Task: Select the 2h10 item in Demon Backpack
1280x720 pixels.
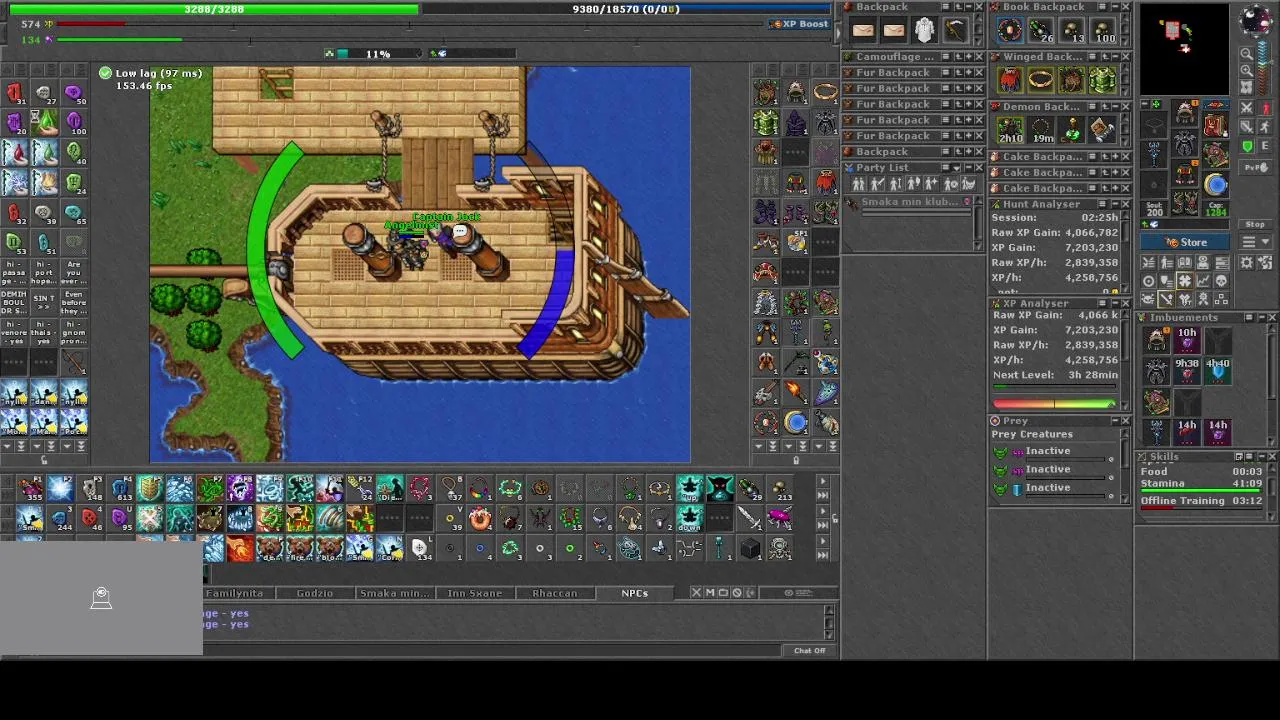Action: point(1010,129)
